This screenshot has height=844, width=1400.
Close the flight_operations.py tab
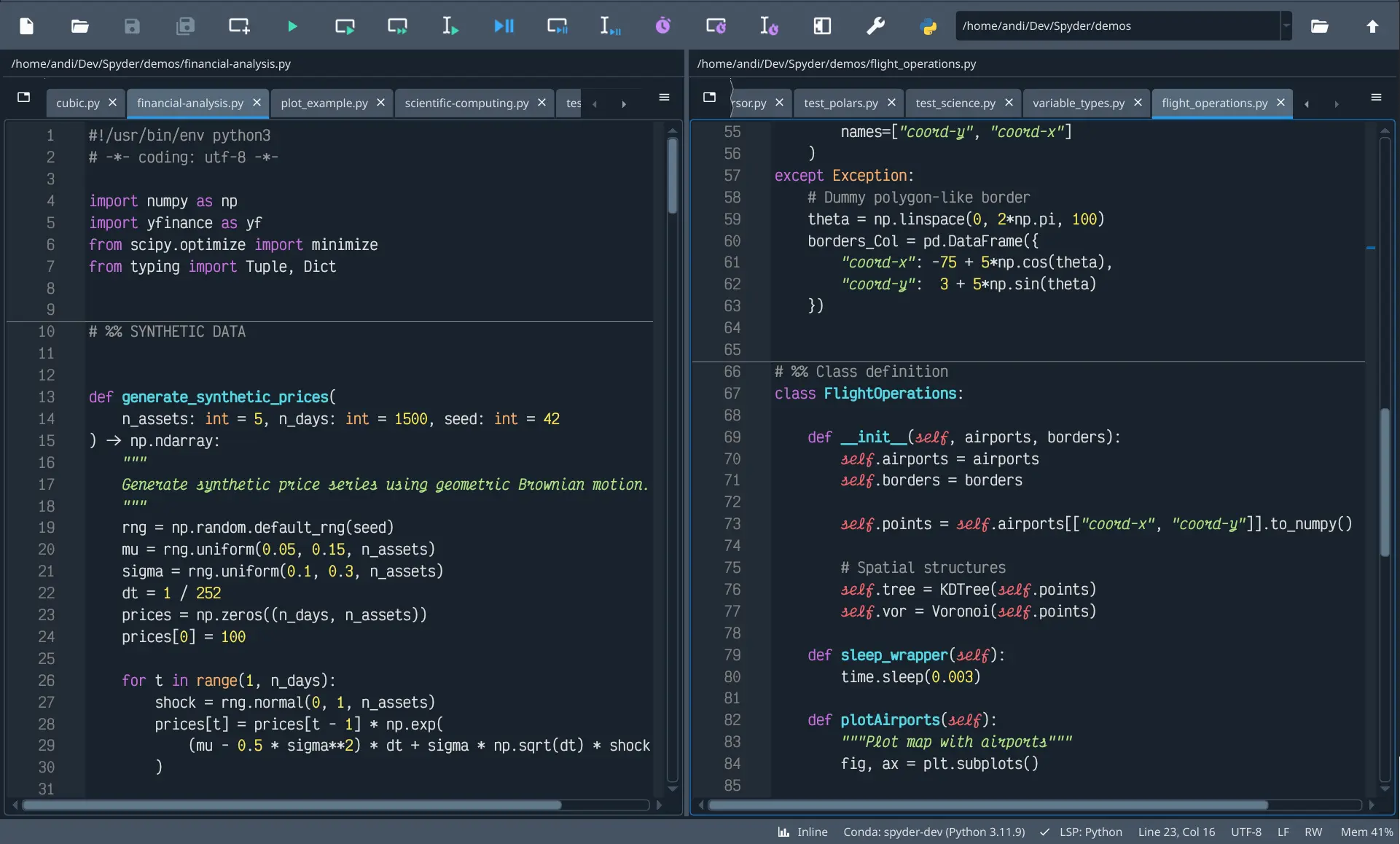click(1280, 103)
